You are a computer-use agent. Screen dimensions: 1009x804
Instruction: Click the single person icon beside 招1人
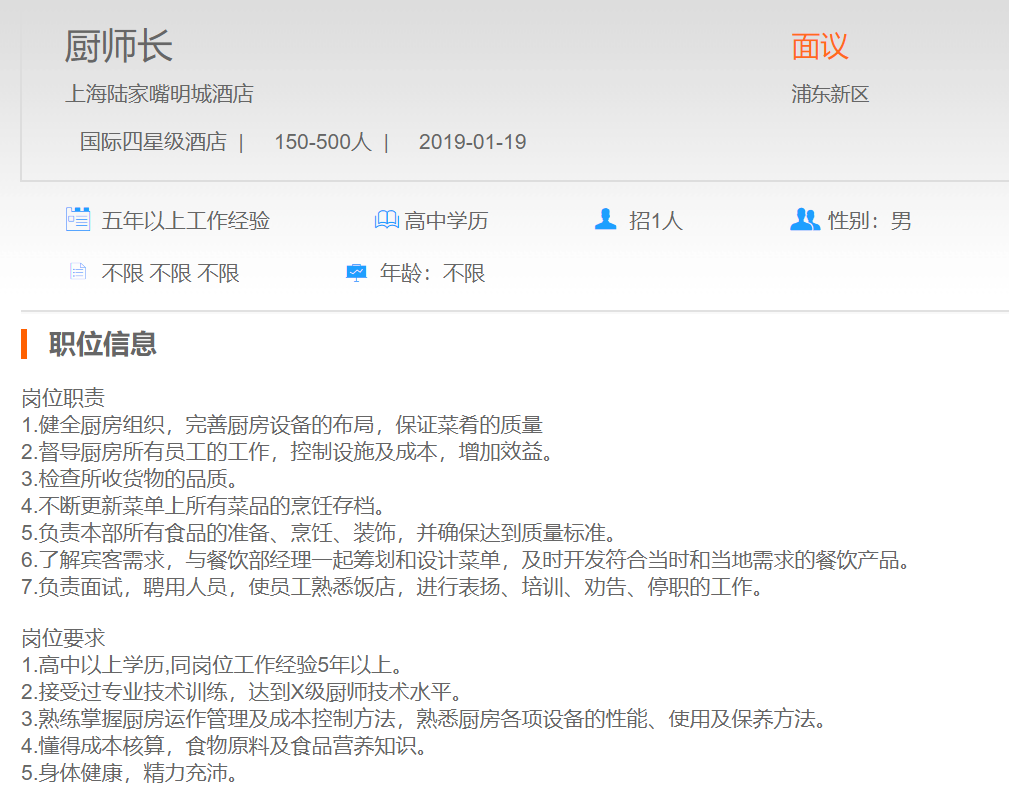click(x=605, y=219)
